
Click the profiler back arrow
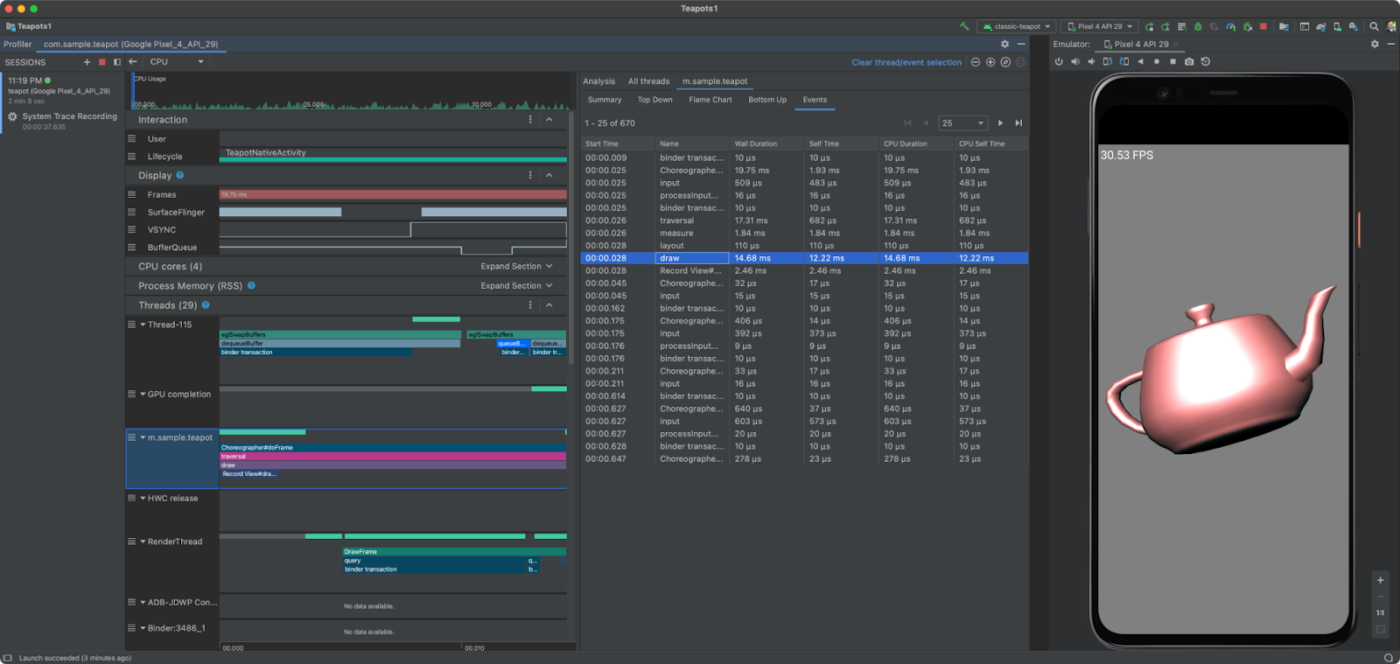[x=133, y=62]
